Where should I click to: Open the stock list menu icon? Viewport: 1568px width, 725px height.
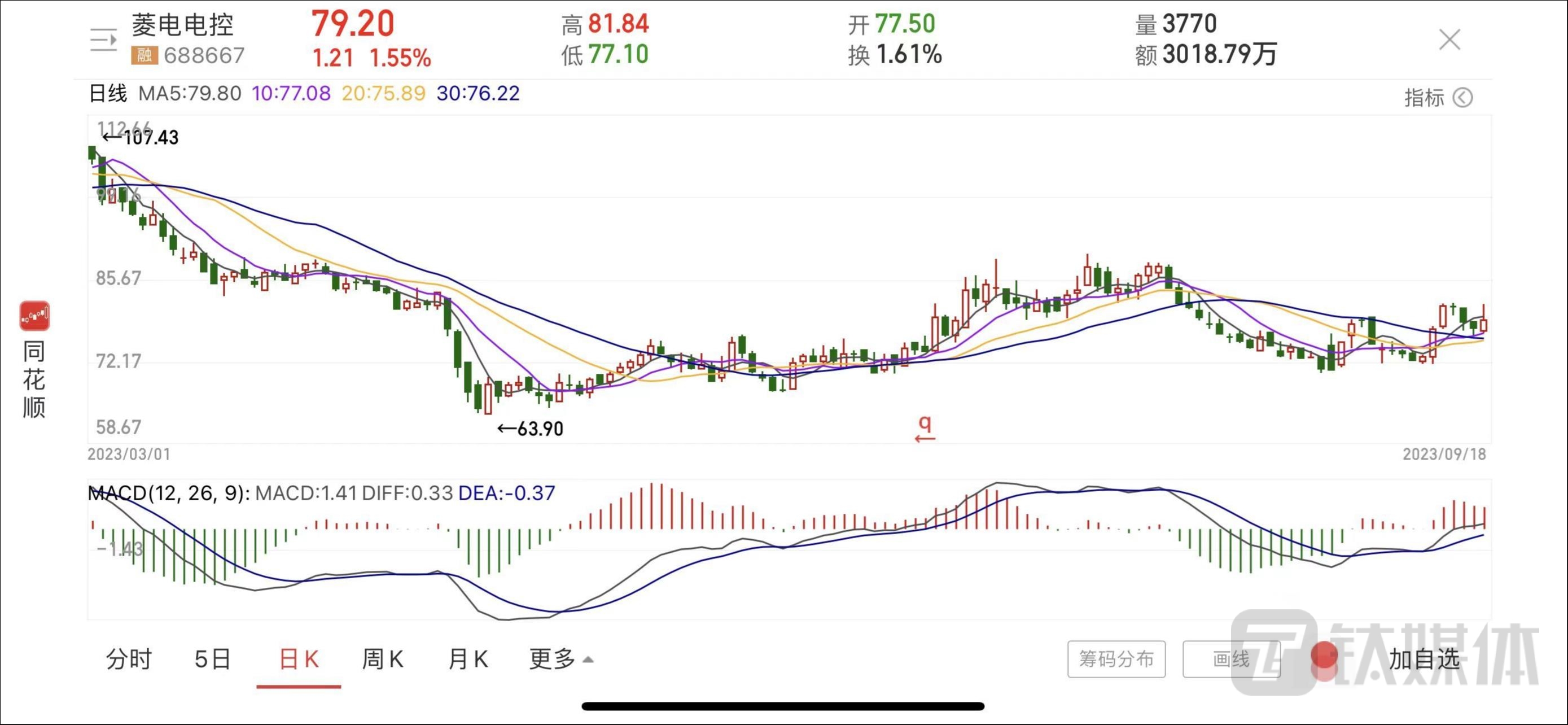103,40
